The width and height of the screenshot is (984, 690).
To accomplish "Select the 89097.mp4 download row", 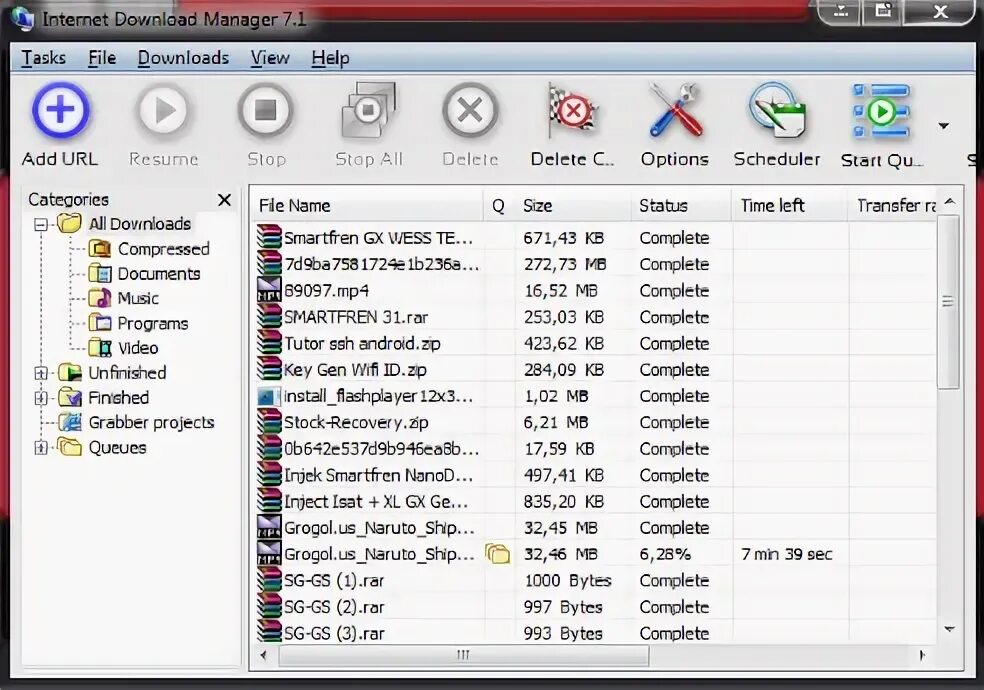I will point(595,291).
